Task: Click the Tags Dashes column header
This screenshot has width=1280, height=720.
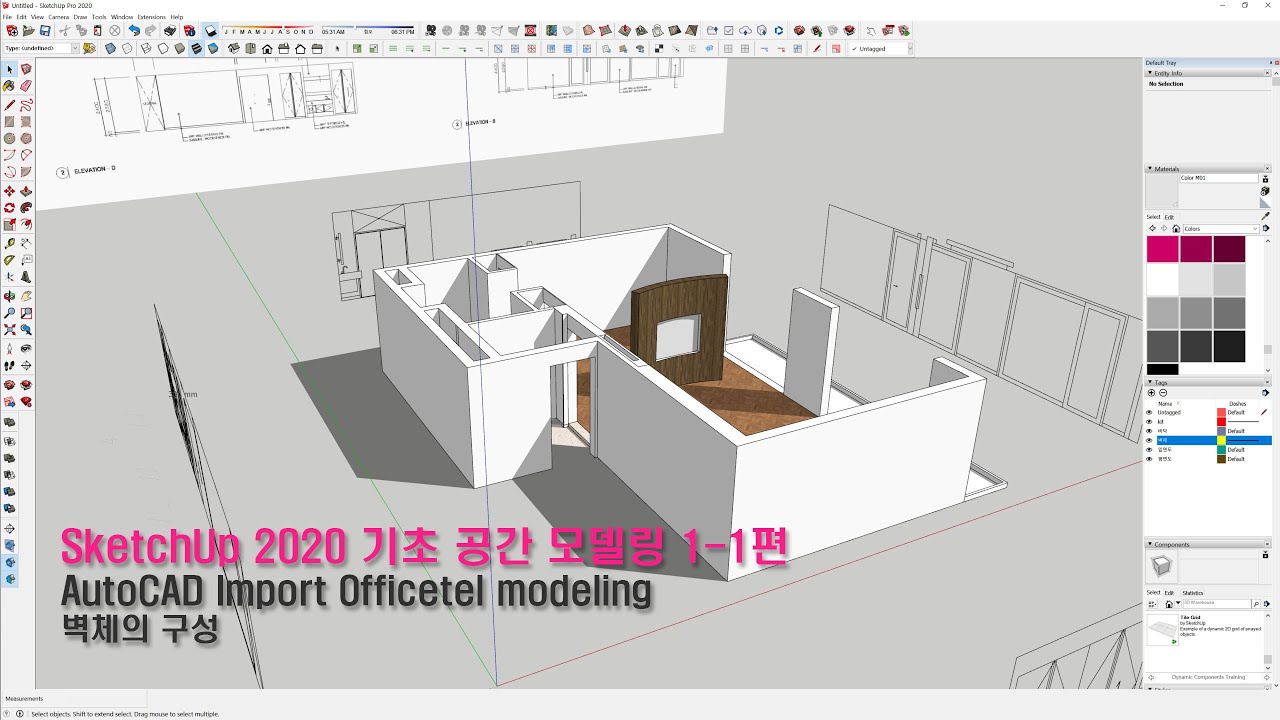Action: [x=1237, y=403]
